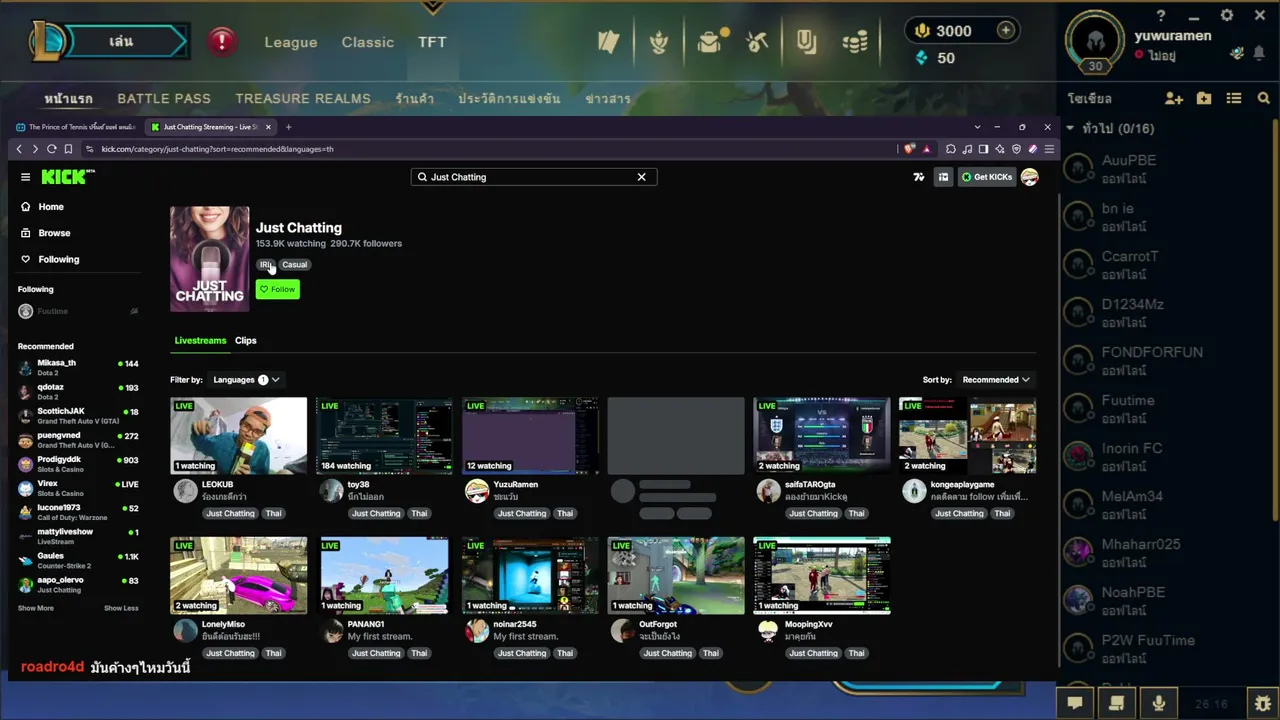Open BATTLE PASS in League client

tap(164, 99)
